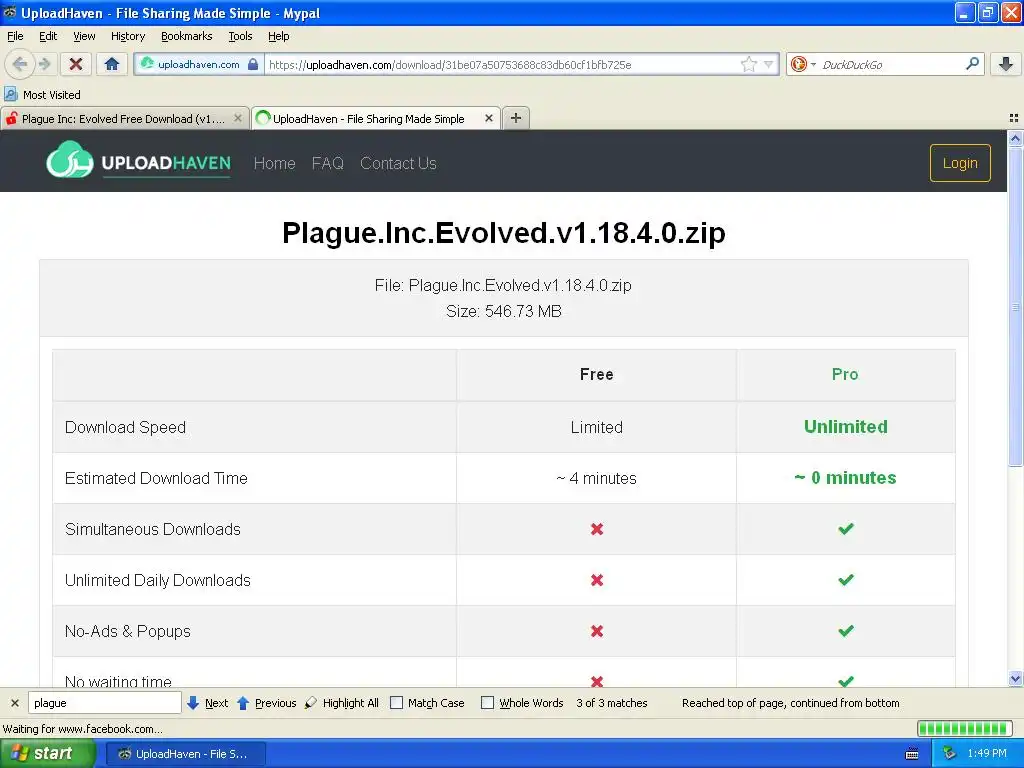The width and height of the screenshot is (1024, 768).
Task: Enable the Match Case checkbox
Action: pyautogui.click(x=396, y=703)
